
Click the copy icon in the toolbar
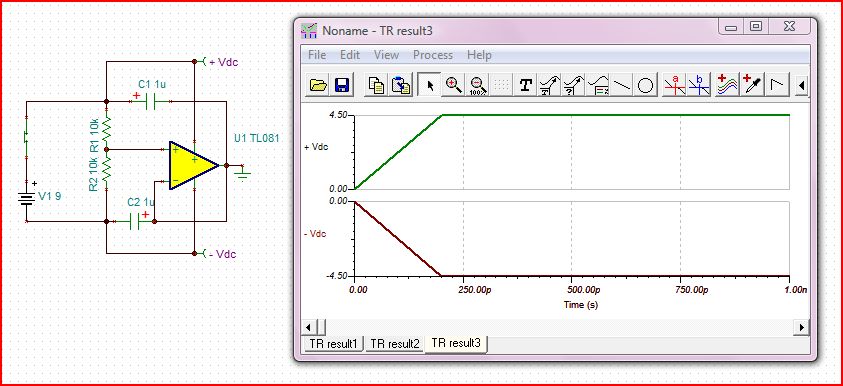[377, 85]
